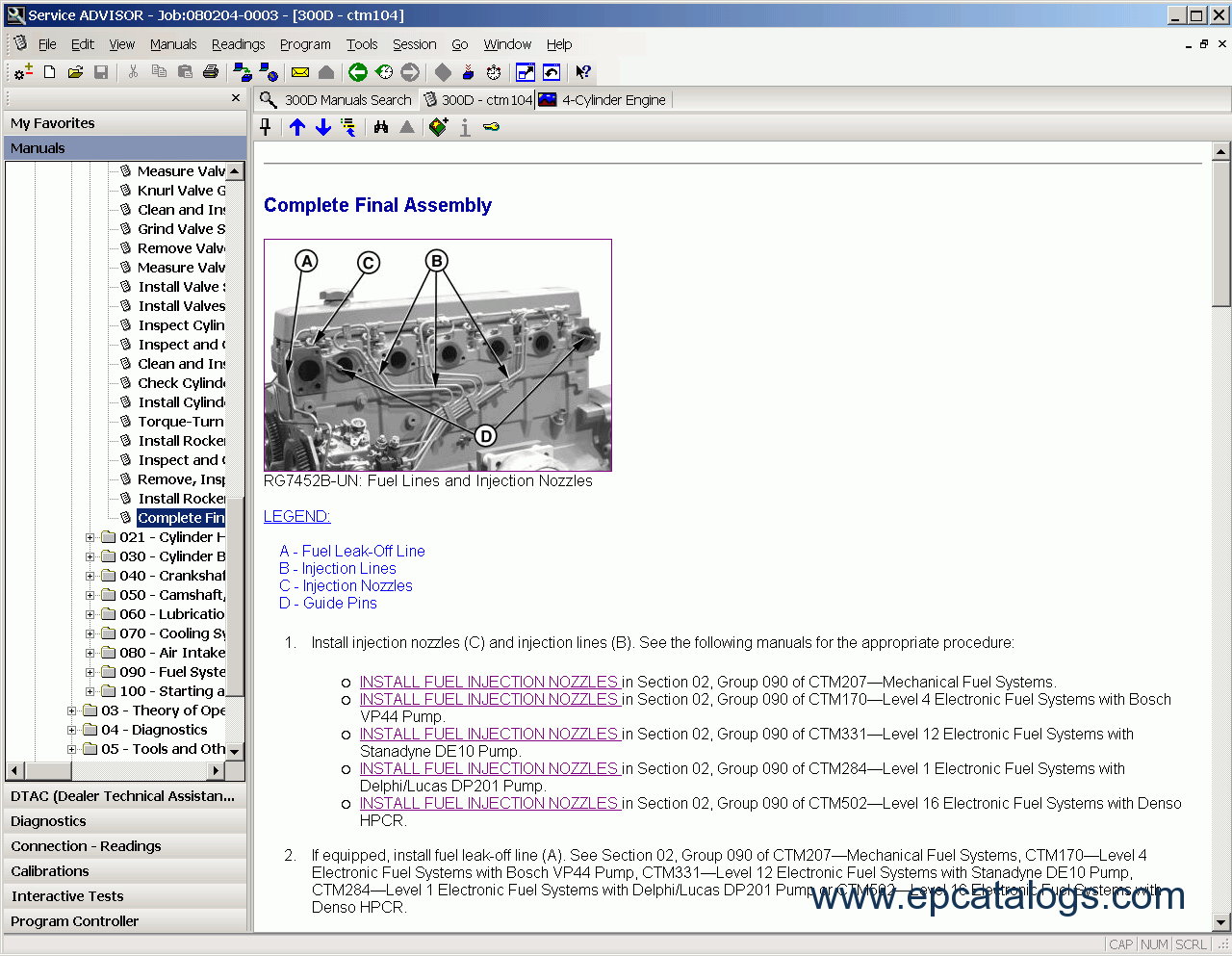Viewport: 1232px width, 956px height.
Task: Open file using the folder icon
Action: click(x=75, y=72)
